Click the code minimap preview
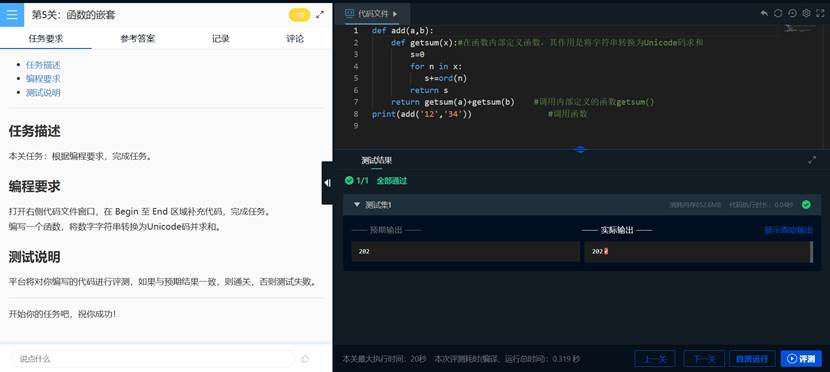The height and width of the screenshot is (372, 830). 801,29
